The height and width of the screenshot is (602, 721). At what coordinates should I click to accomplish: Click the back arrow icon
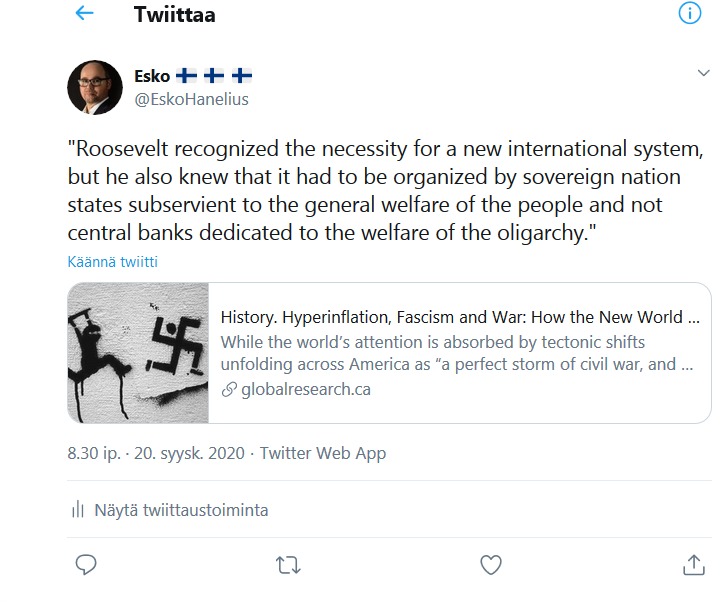tap(85, 14)
